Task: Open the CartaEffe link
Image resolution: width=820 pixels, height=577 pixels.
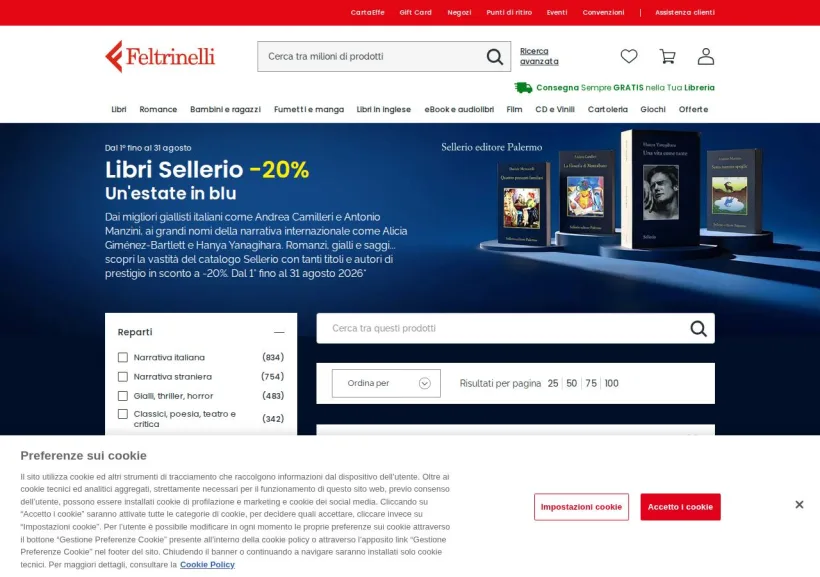Action: 367,13
